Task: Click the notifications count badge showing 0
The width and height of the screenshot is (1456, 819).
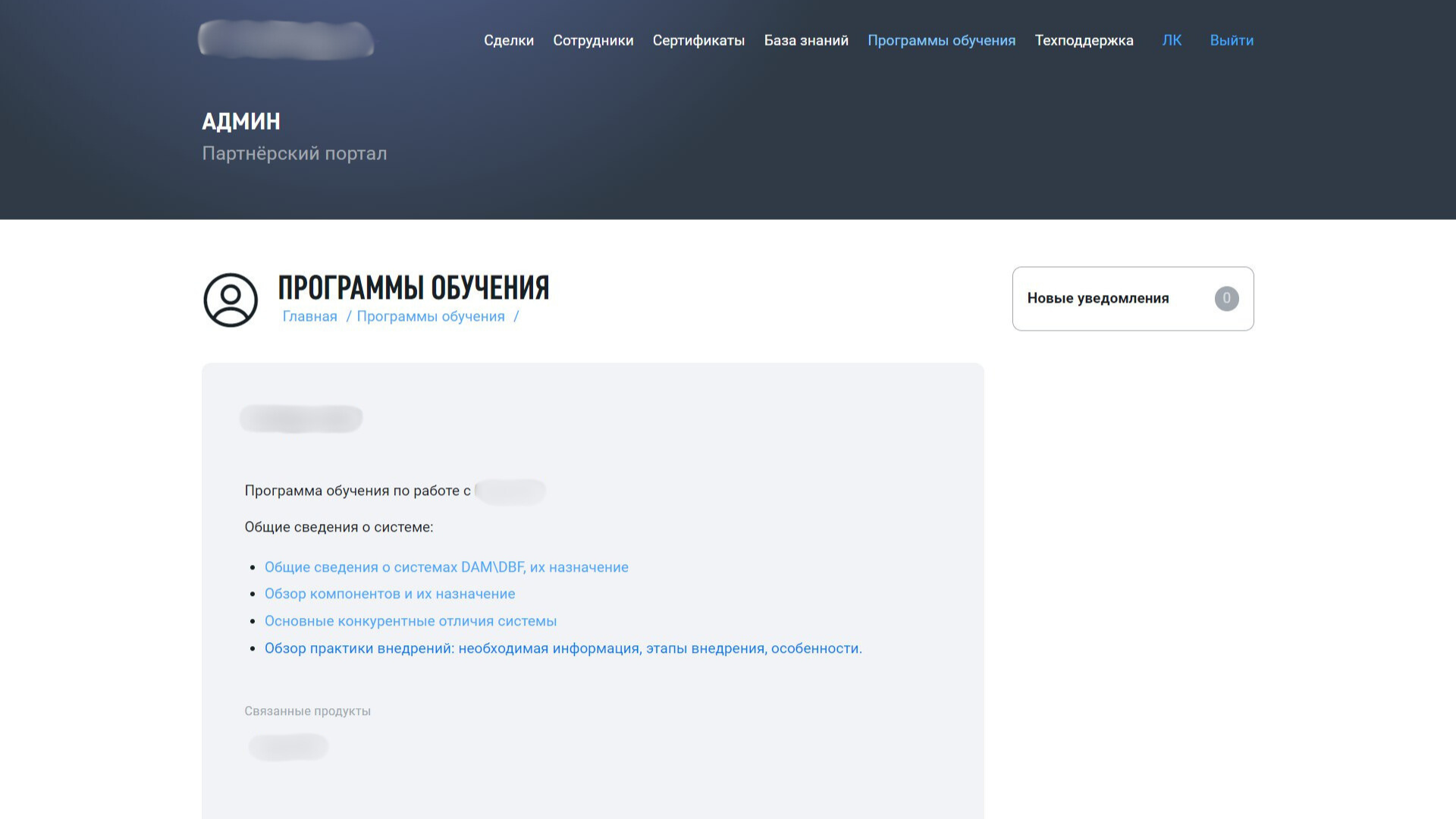Action: (x=1226, y=299)
